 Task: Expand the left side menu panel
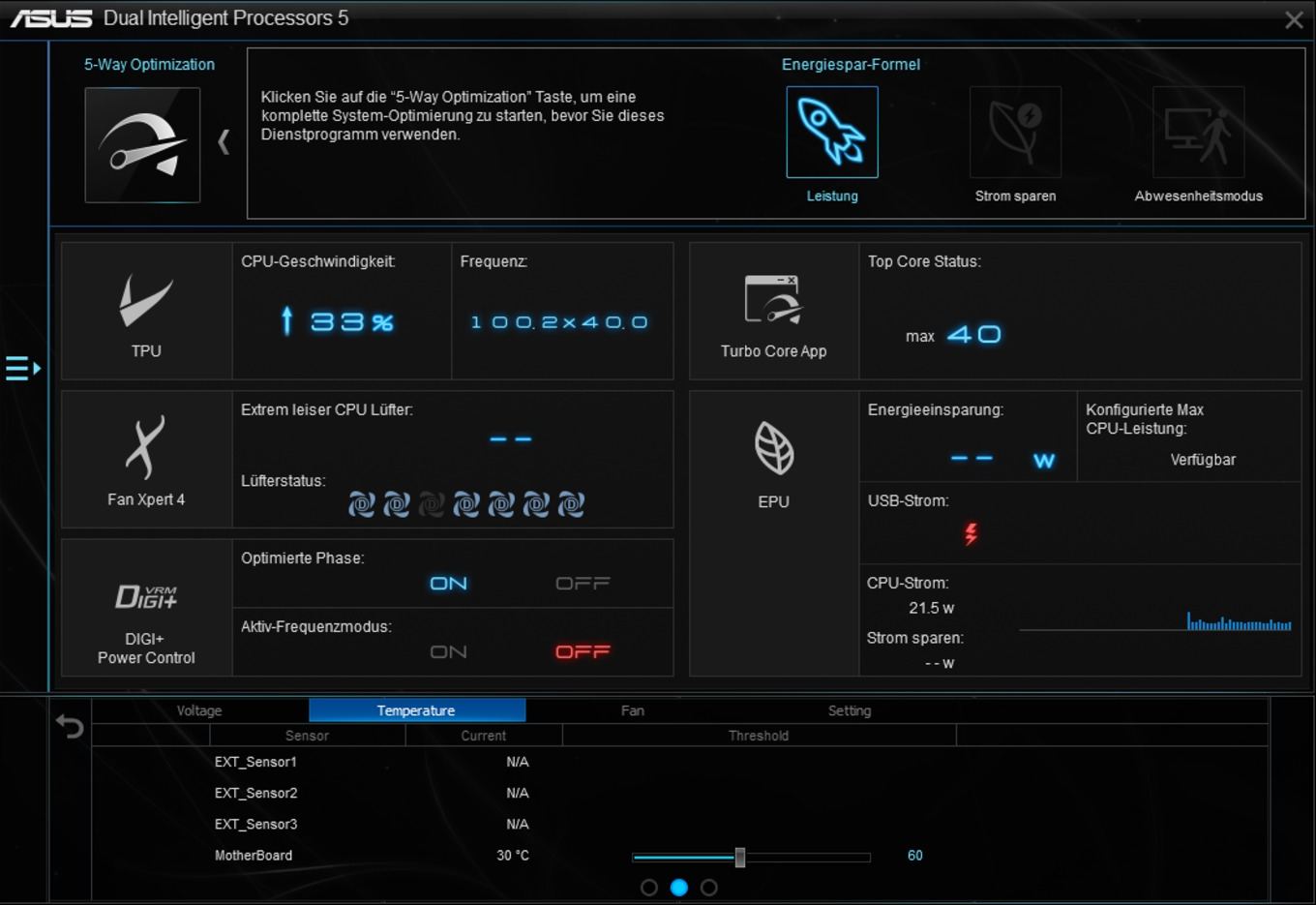pos(23,368)
